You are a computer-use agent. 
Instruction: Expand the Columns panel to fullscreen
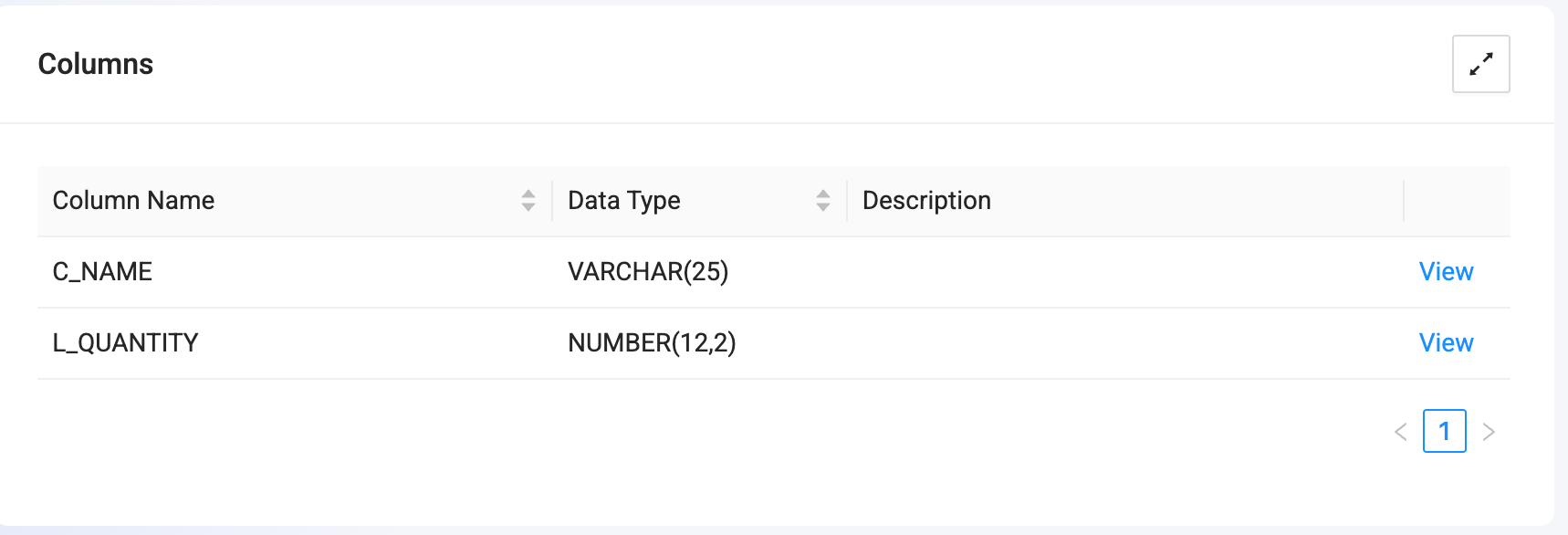click(x=1480, y=64)
